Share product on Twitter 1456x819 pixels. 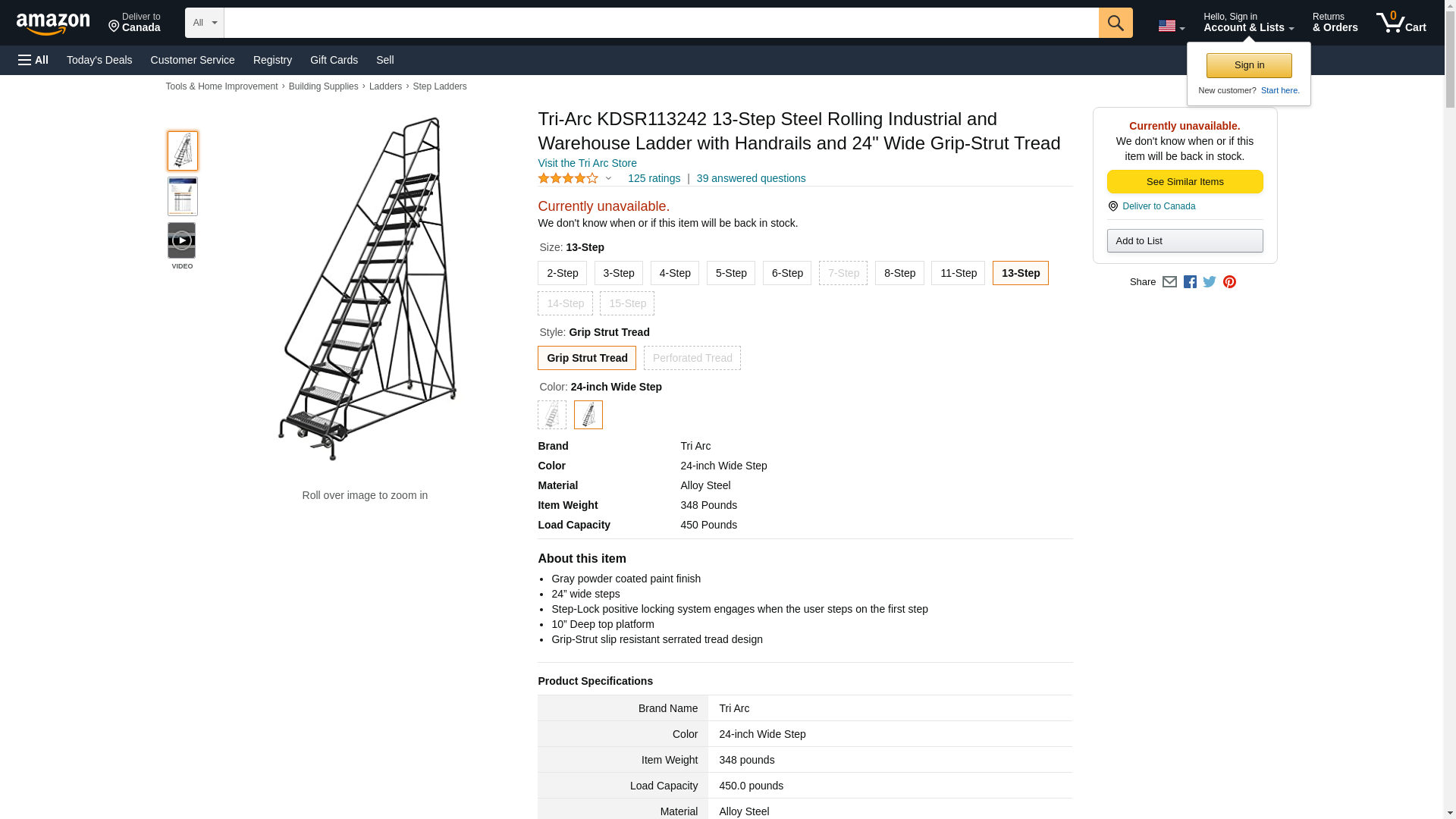pyautogui.click(x=1210, y=282)
